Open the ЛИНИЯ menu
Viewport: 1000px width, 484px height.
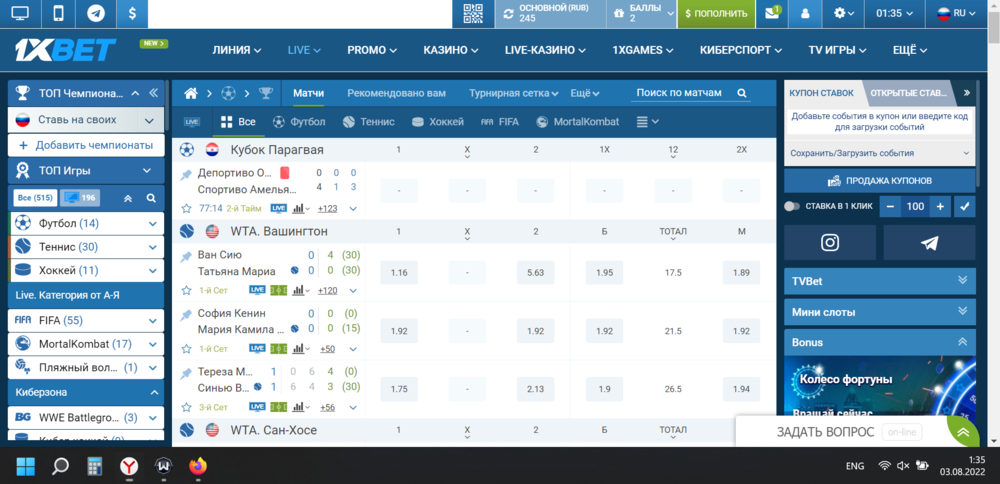click(x=237, y=50)
